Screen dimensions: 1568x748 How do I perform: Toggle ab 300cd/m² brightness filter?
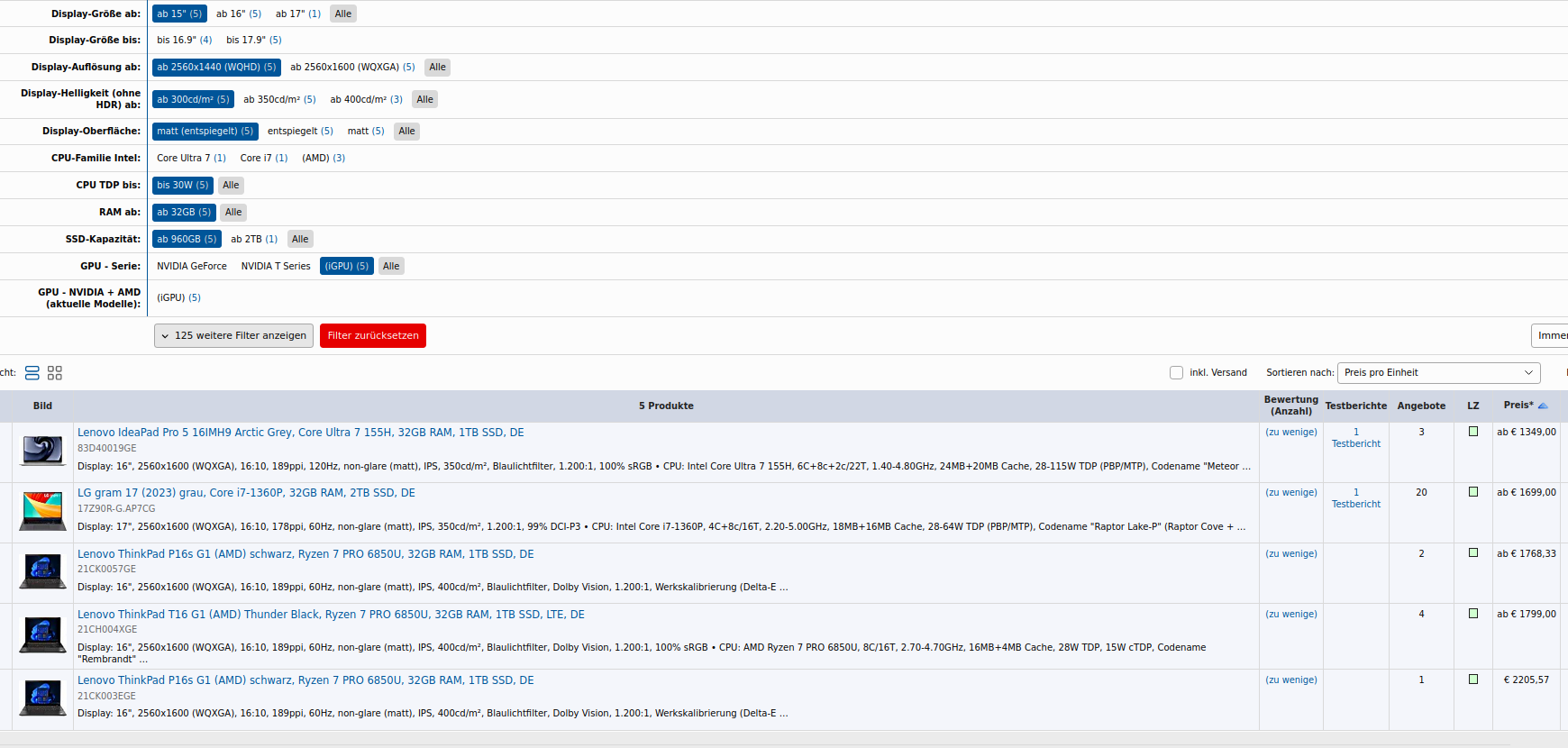coord(193,99)
